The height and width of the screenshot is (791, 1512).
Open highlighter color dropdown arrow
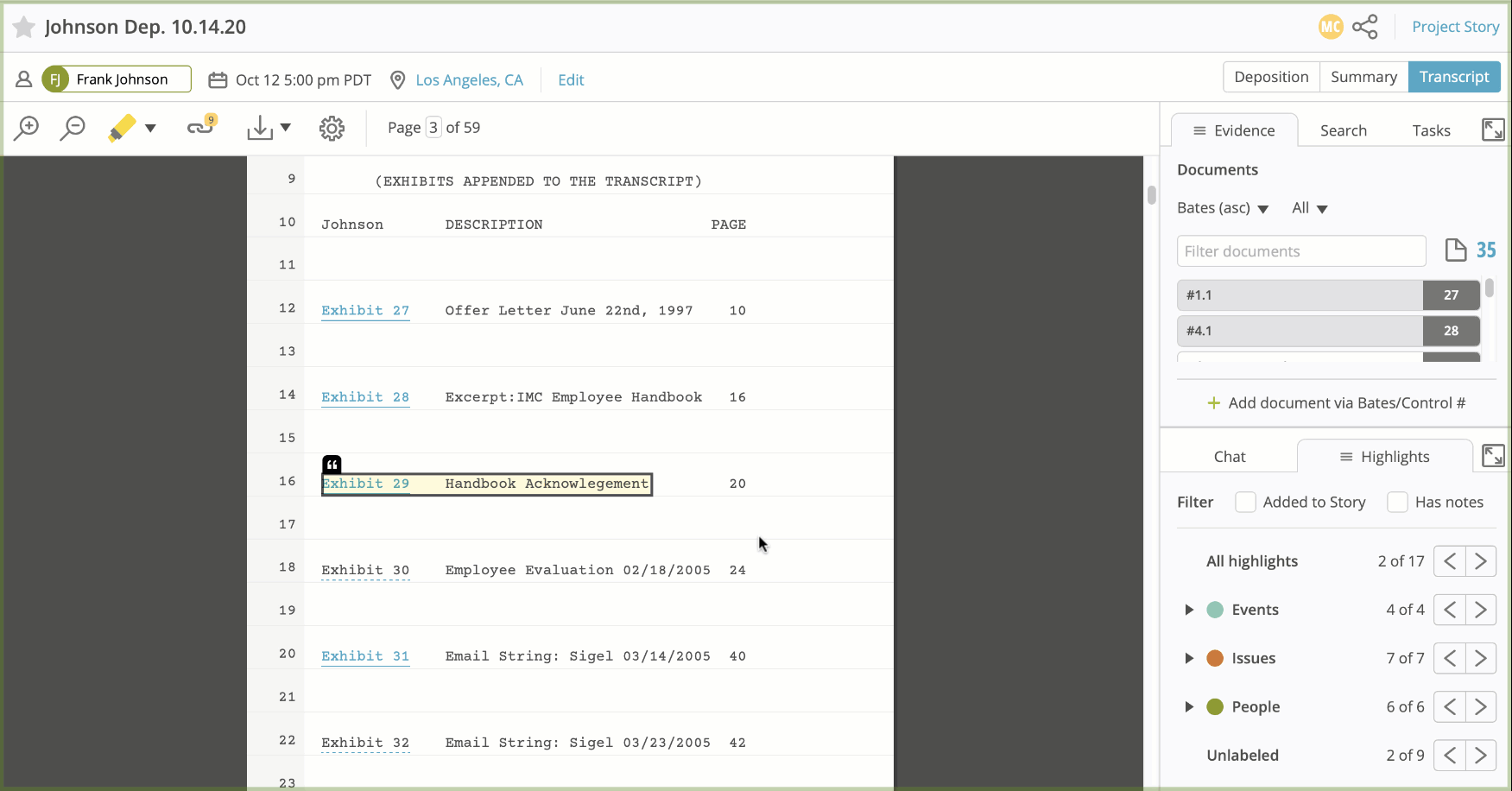click(x=150, y=128)
